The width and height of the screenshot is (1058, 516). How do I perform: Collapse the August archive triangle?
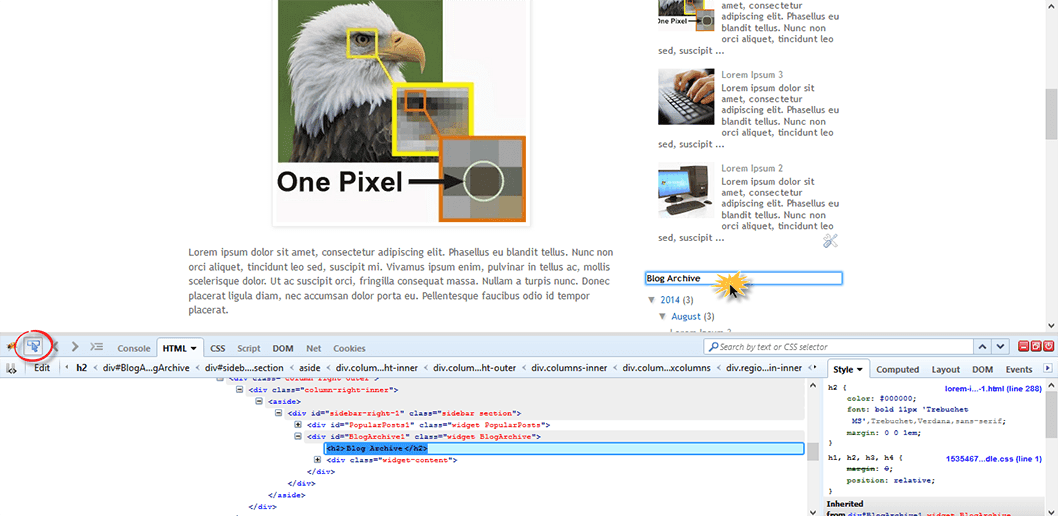pyautogui.click(x=663, y=316)
